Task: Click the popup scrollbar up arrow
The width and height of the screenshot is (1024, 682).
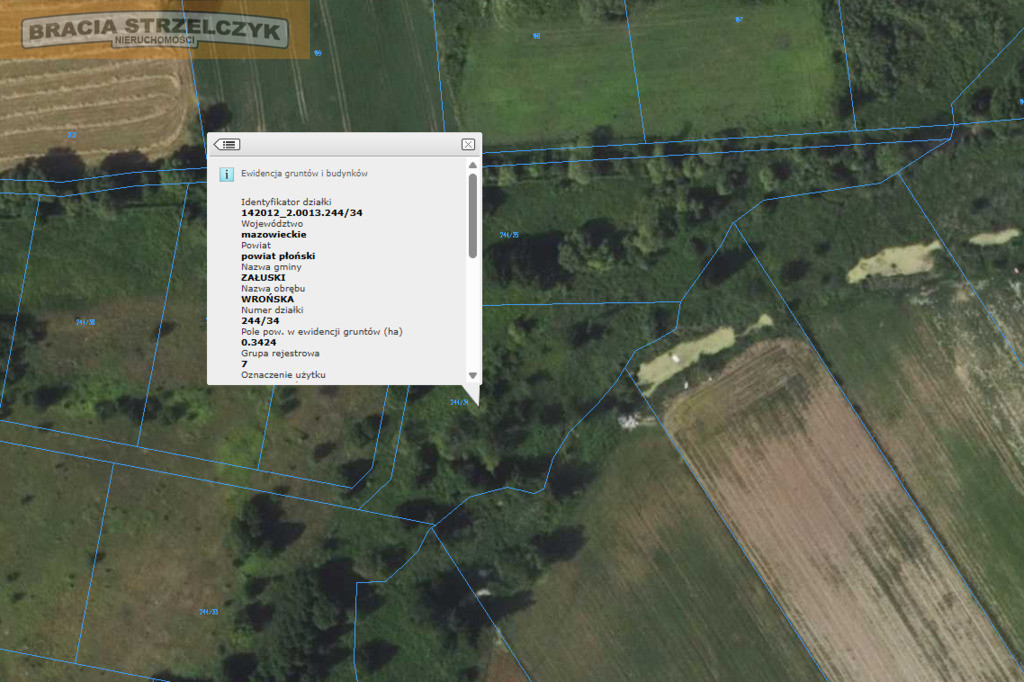Action: (x=473, y=165)
